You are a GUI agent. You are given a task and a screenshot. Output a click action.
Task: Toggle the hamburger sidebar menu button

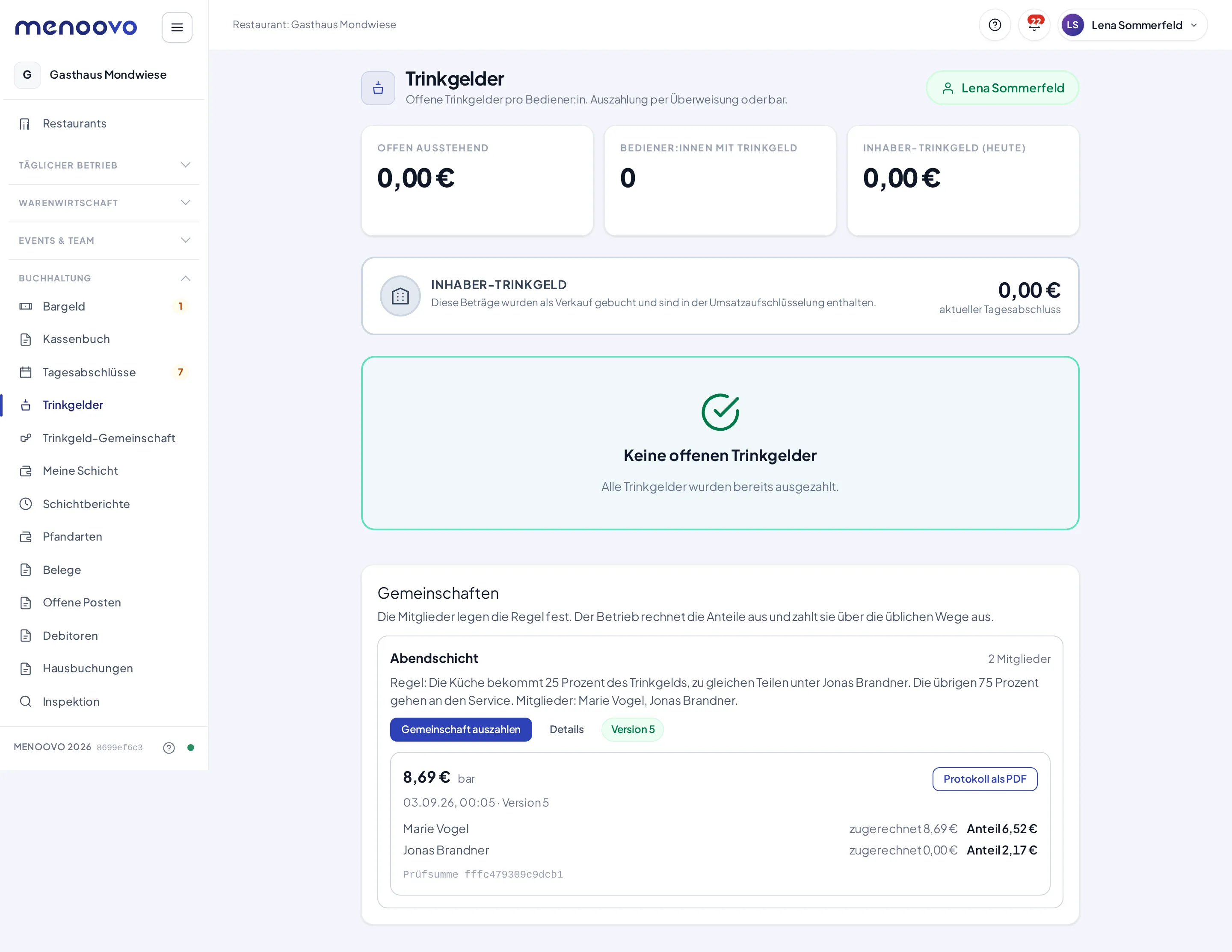pos(177,27)
